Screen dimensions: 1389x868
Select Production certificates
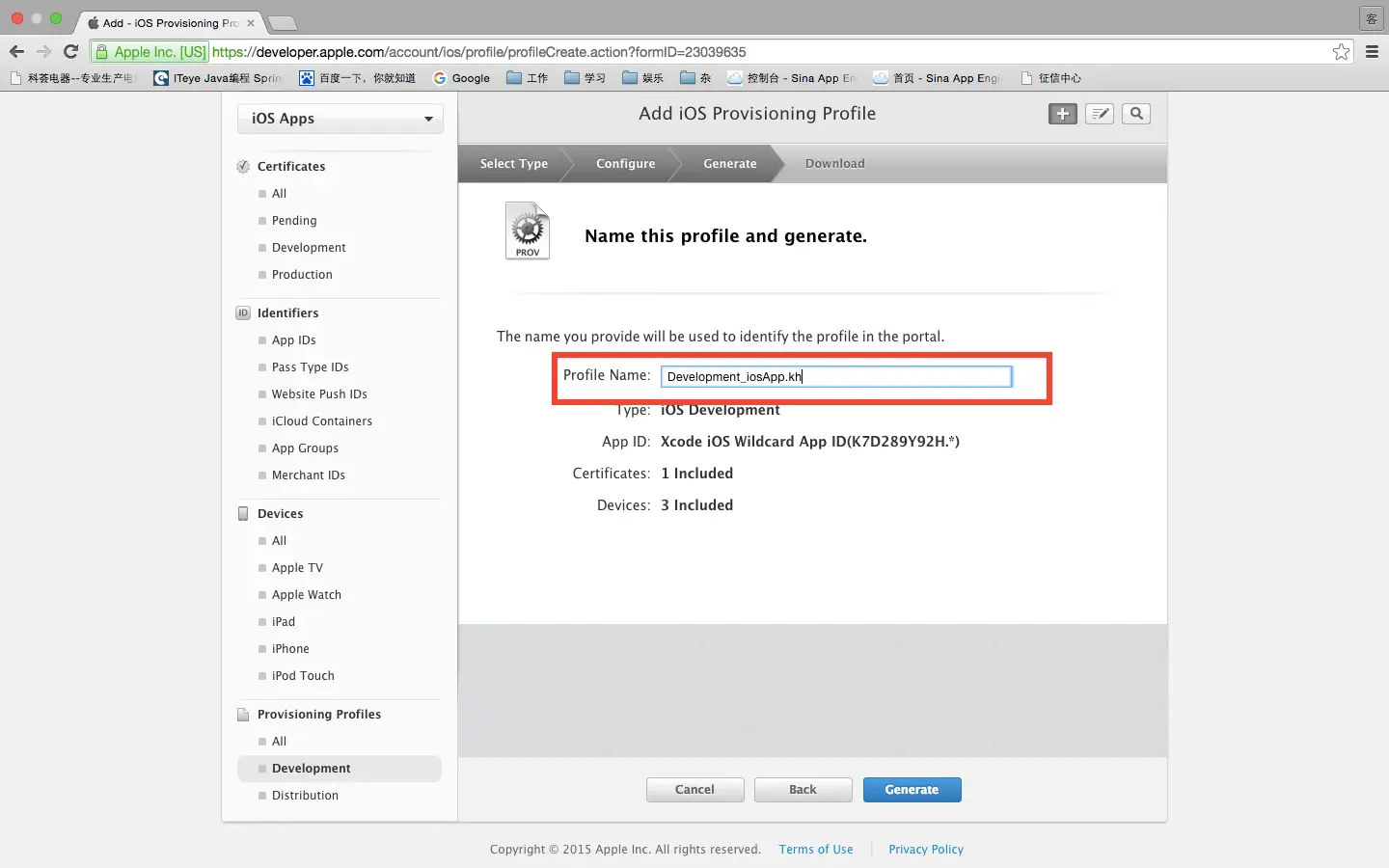[302, 275]
